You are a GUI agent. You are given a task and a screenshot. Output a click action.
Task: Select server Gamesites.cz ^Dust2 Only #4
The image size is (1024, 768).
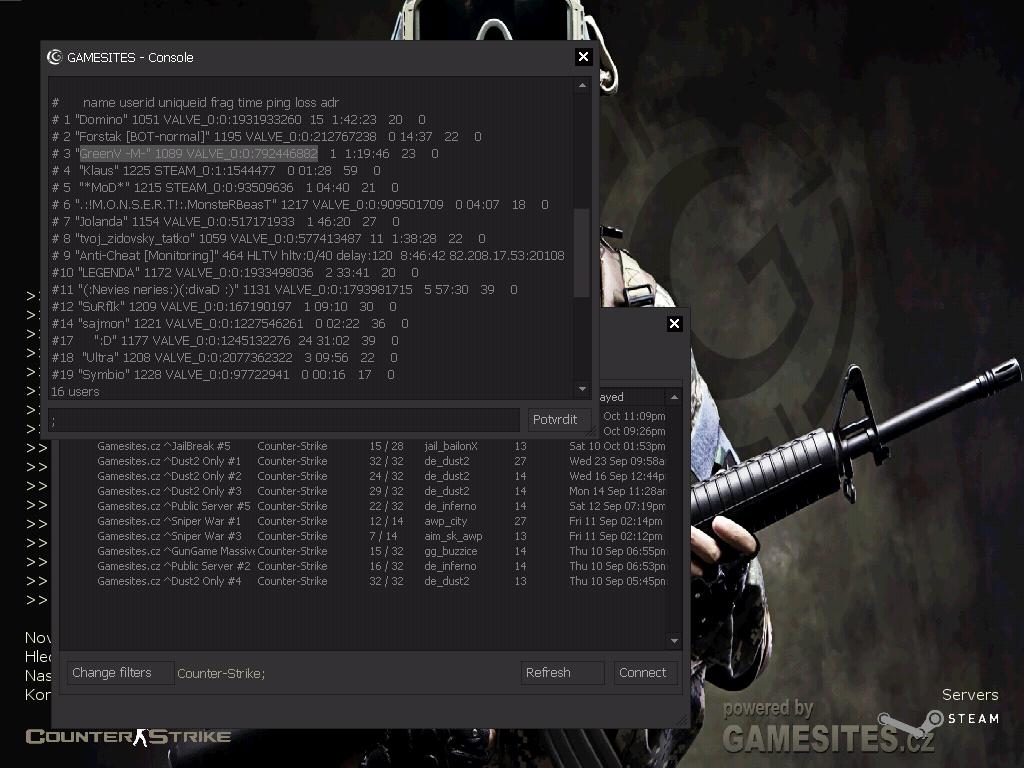point(362,581)
